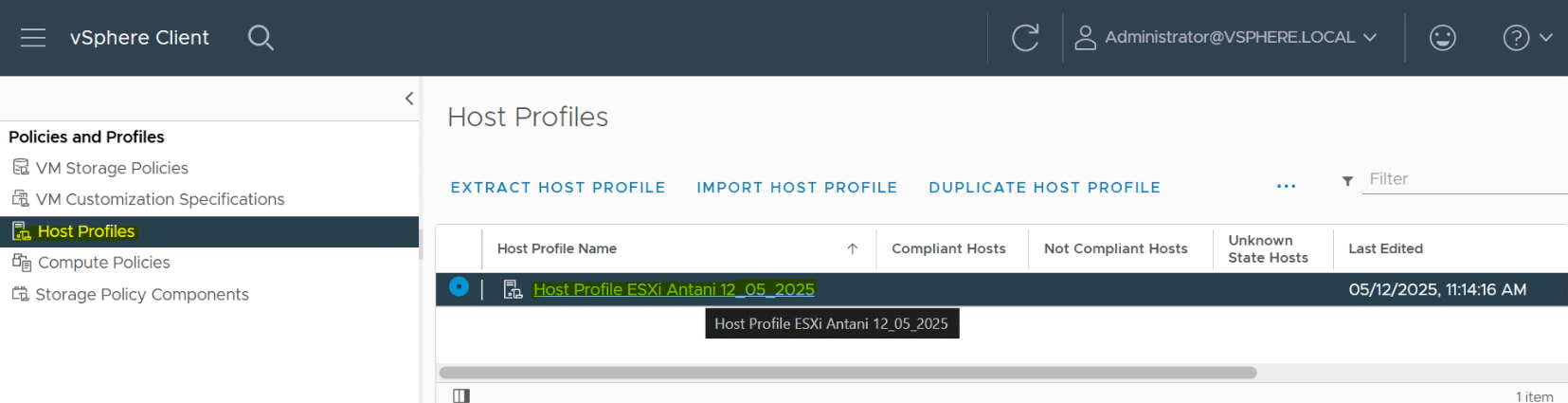
Task: Click the VM Customization Specifications icon
Action: pos(20,199)
